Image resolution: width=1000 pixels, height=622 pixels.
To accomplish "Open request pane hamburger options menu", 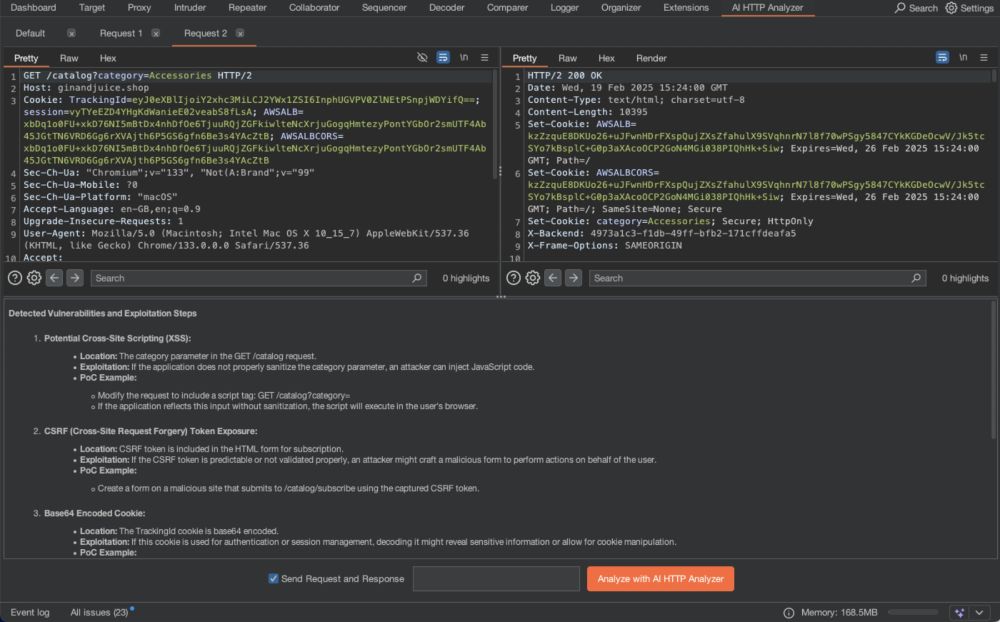I will click(485, 57).
